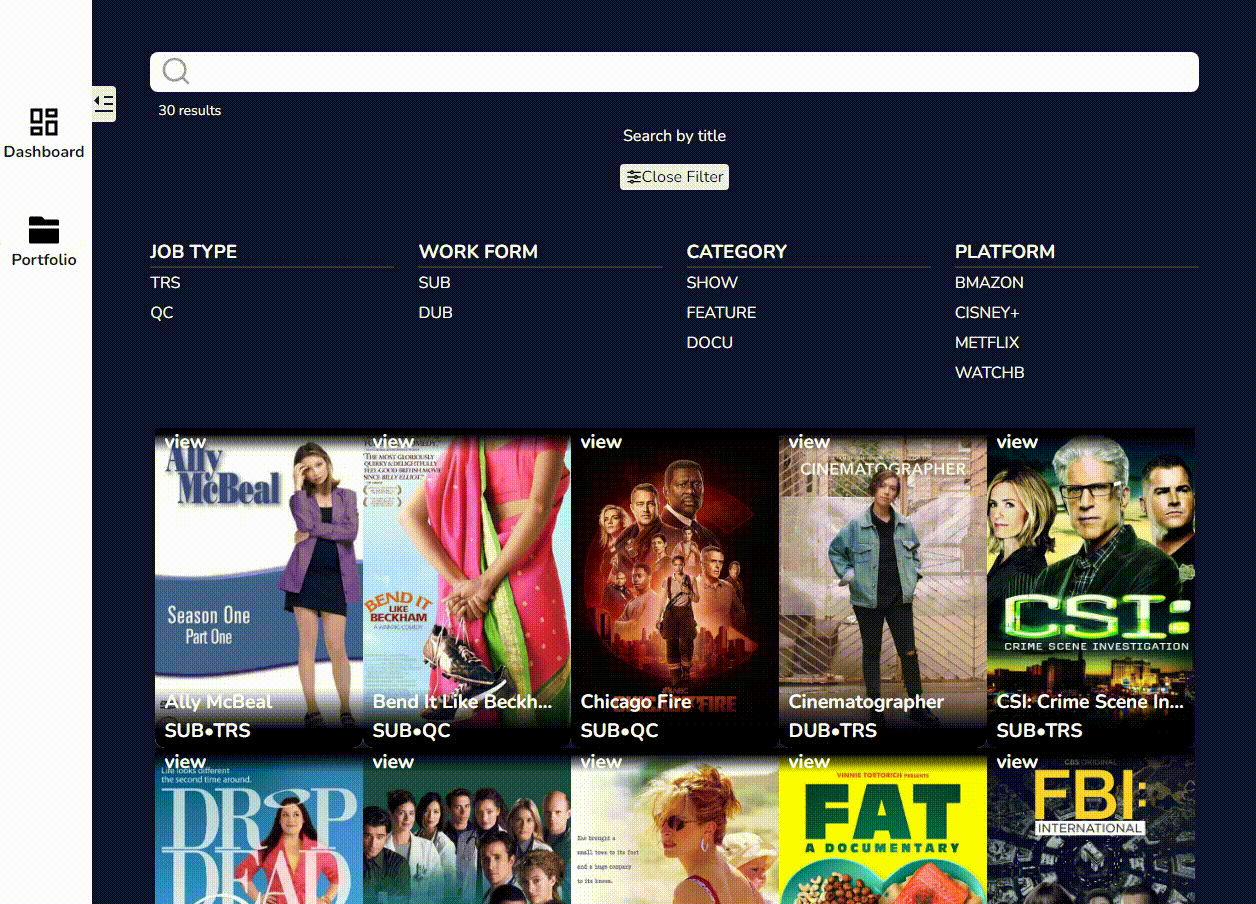Click the magnifier search icon

tap(176, 71)
